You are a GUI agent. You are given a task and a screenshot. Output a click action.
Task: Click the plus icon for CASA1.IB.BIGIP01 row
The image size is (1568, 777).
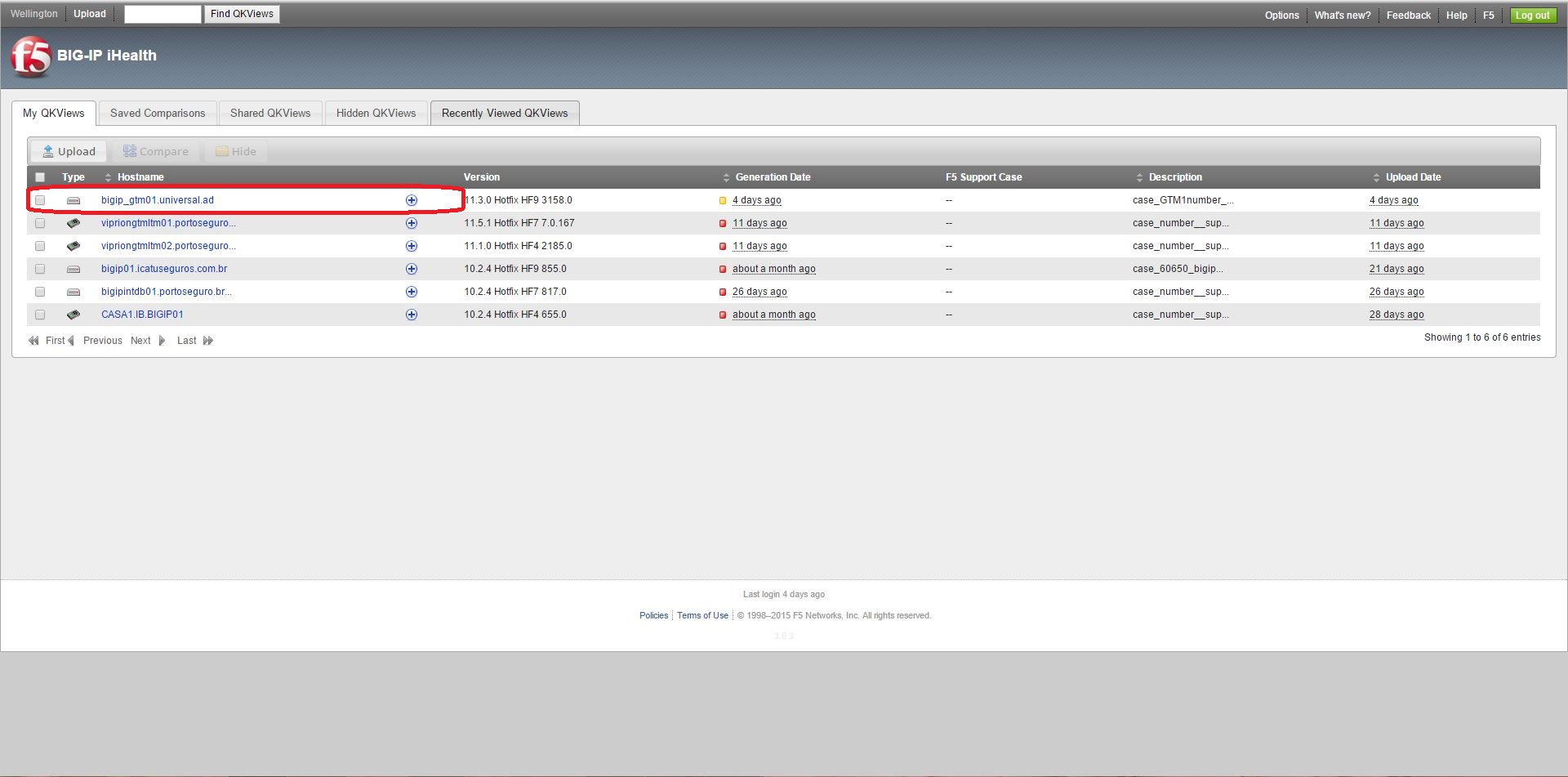(x=412, y=315)
